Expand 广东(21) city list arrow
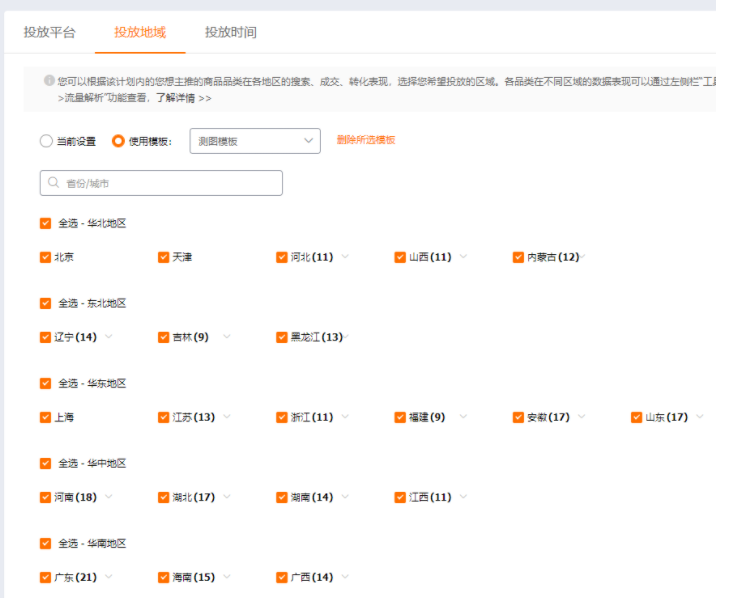Viewport: 732px width, 598px height. click(x=109, y=577)
